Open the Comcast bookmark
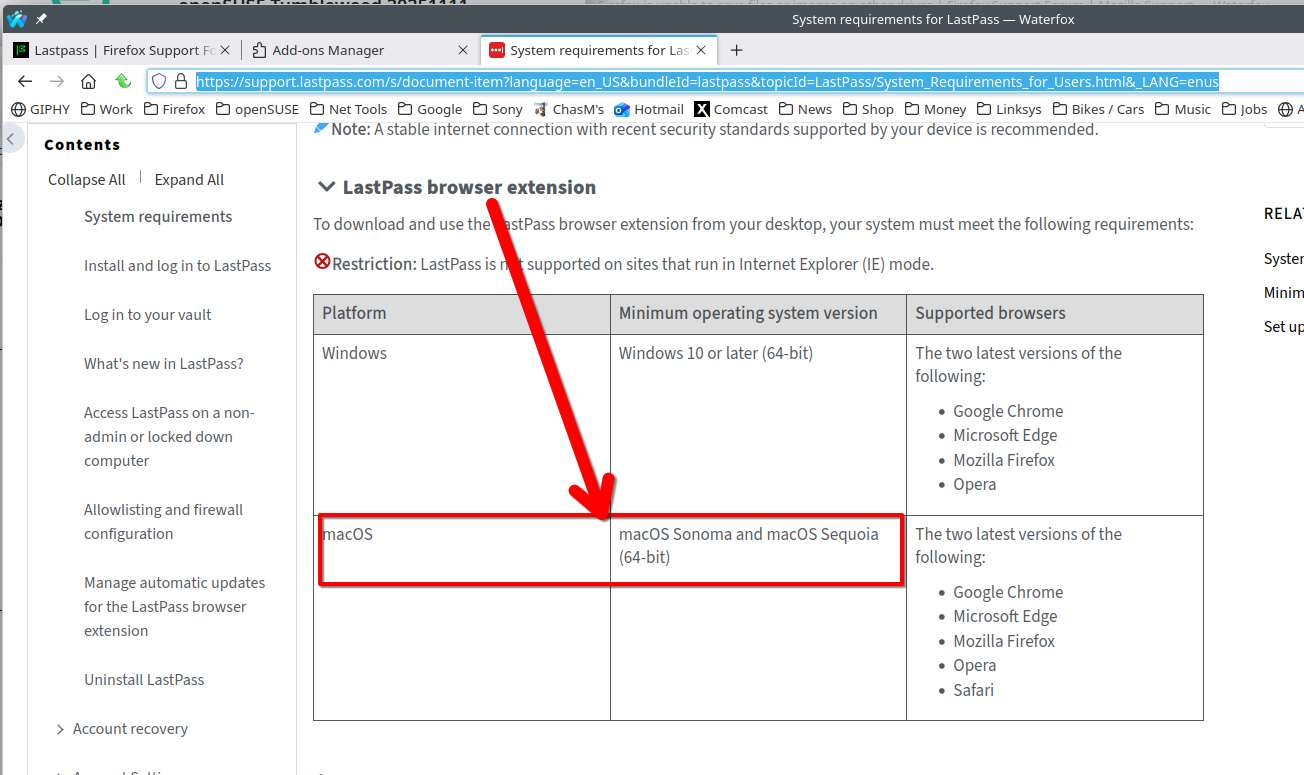This screenshot has width=1304, height=775. [731, 109]
